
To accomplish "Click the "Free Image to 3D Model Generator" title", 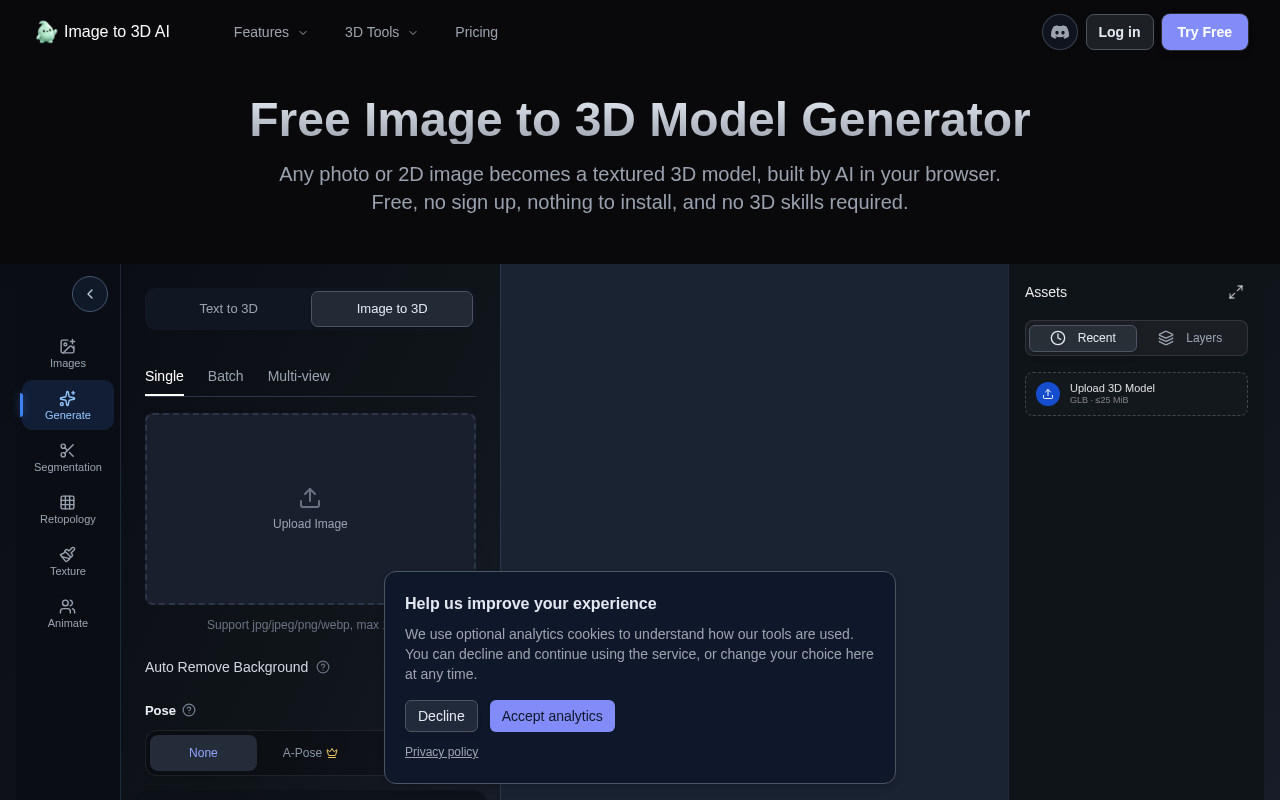I will (x=640, y=120).
